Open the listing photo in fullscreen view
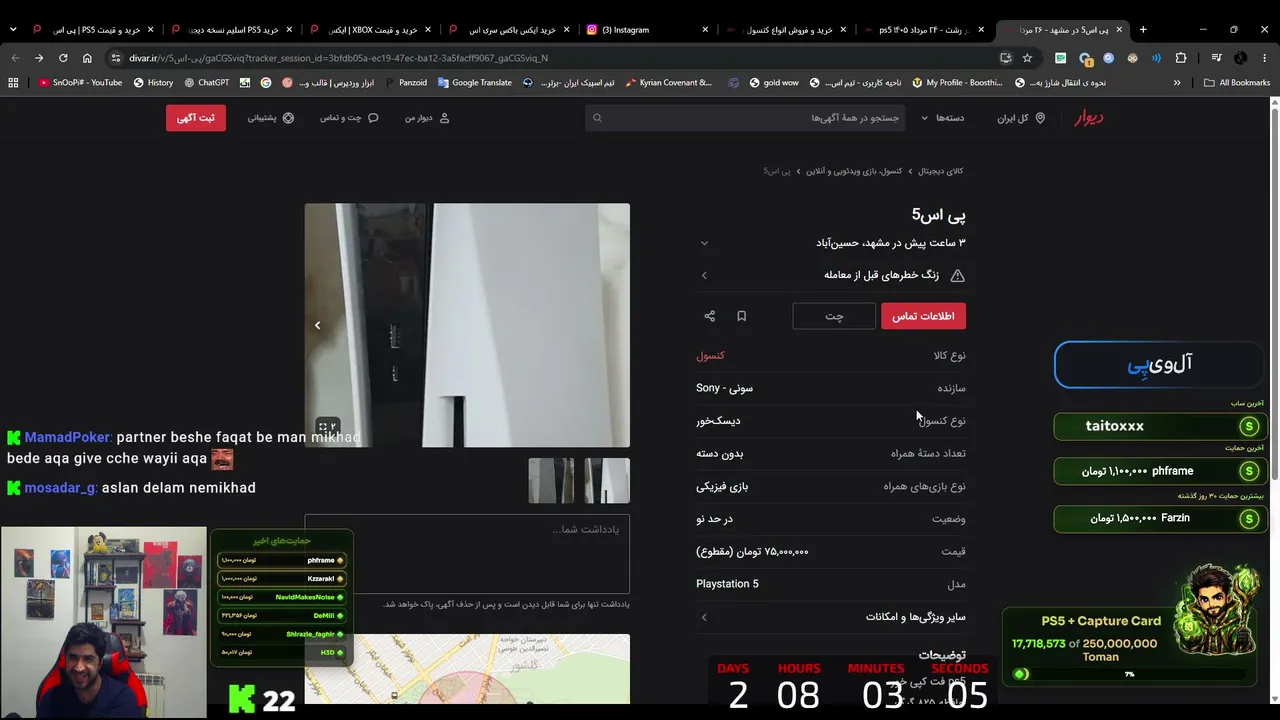Viewport: 1280px width, 720px height. (328, 427)
